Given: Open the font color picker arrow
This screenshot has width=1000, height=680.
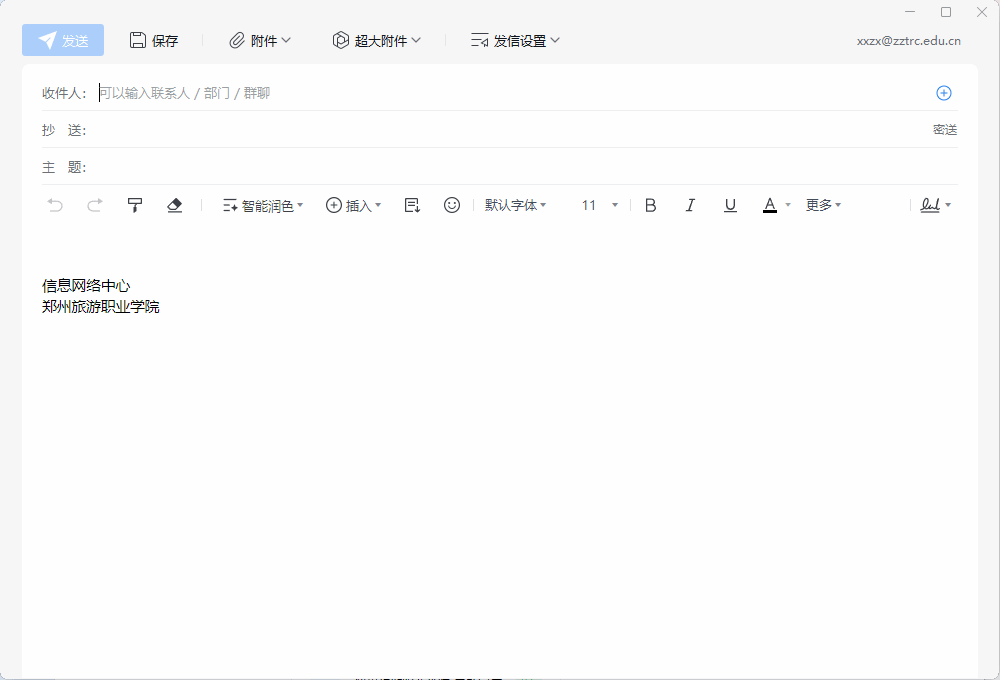Looking at the screenshot, I should pos(788,205).
